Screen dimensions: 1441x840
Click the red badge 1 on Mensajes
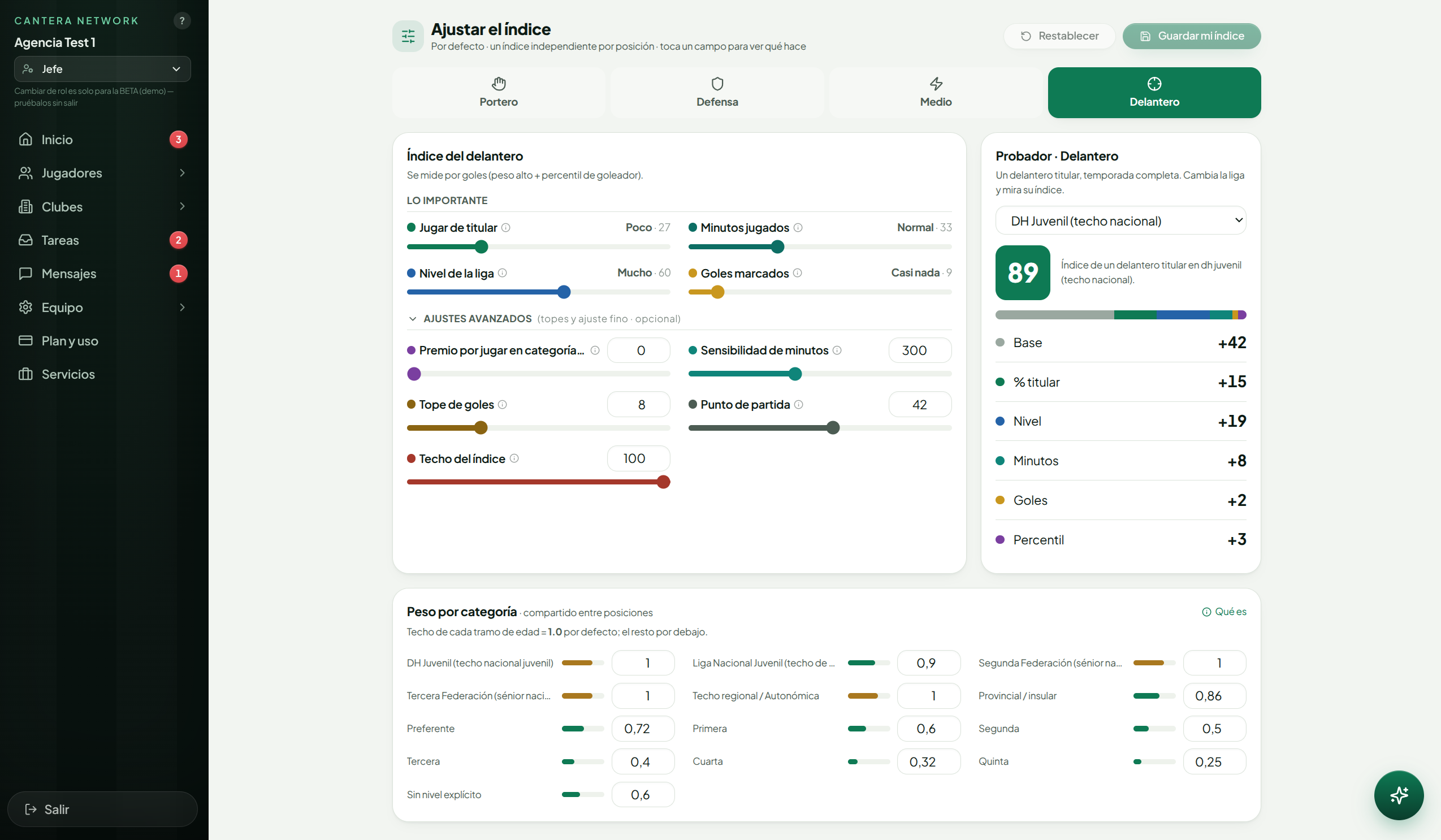pos(179,274)
